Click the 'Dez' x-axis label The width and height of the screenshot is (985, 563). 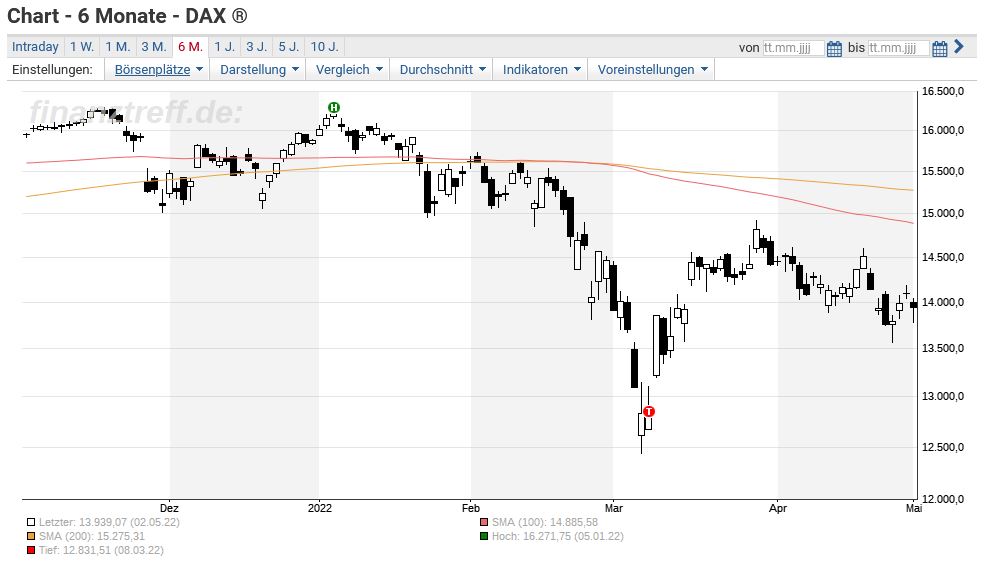[169, 508]
